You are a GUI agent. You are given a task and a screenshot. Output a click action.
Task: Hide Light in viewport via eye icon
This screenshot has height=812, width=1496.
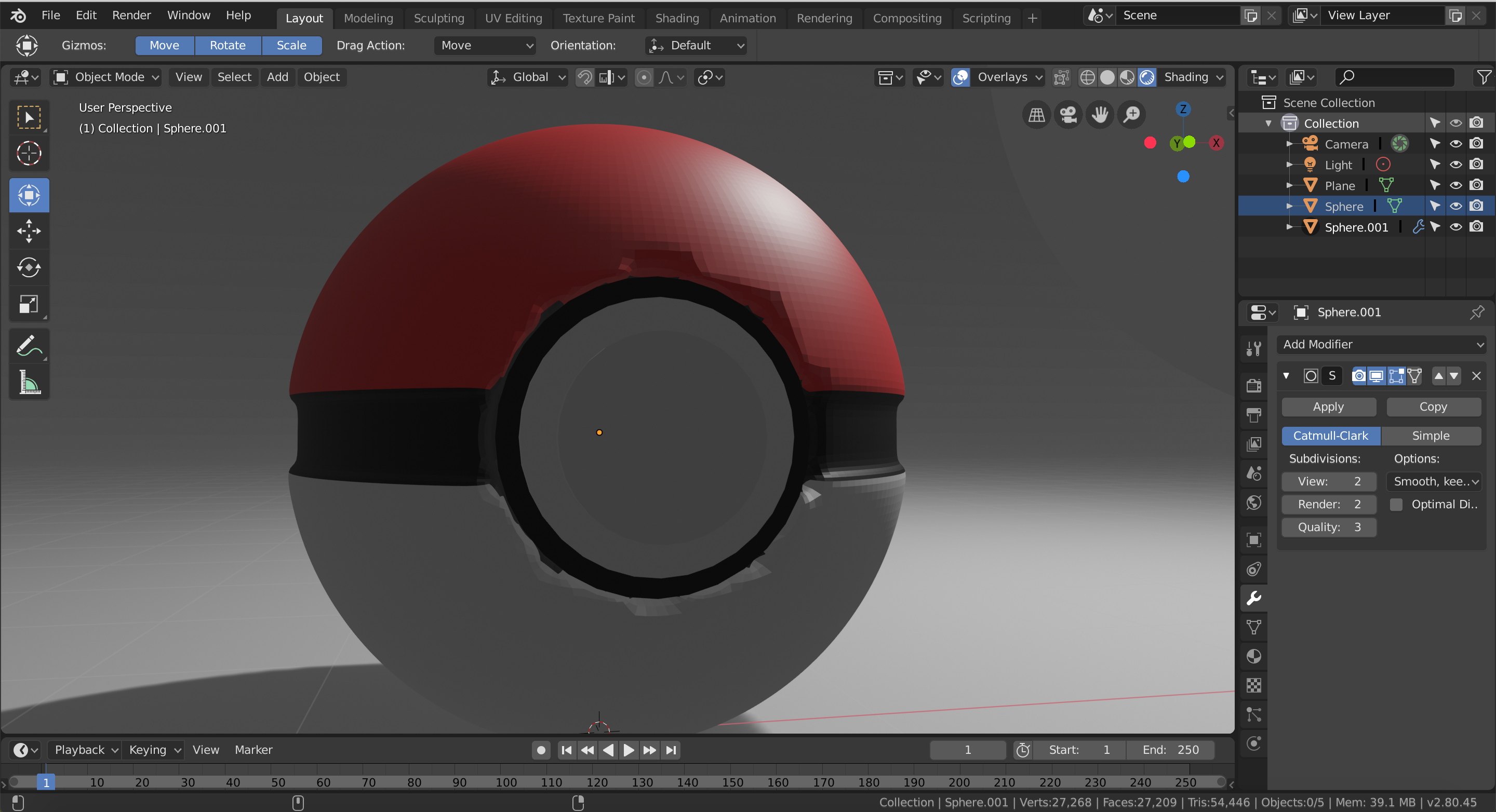1455,165
